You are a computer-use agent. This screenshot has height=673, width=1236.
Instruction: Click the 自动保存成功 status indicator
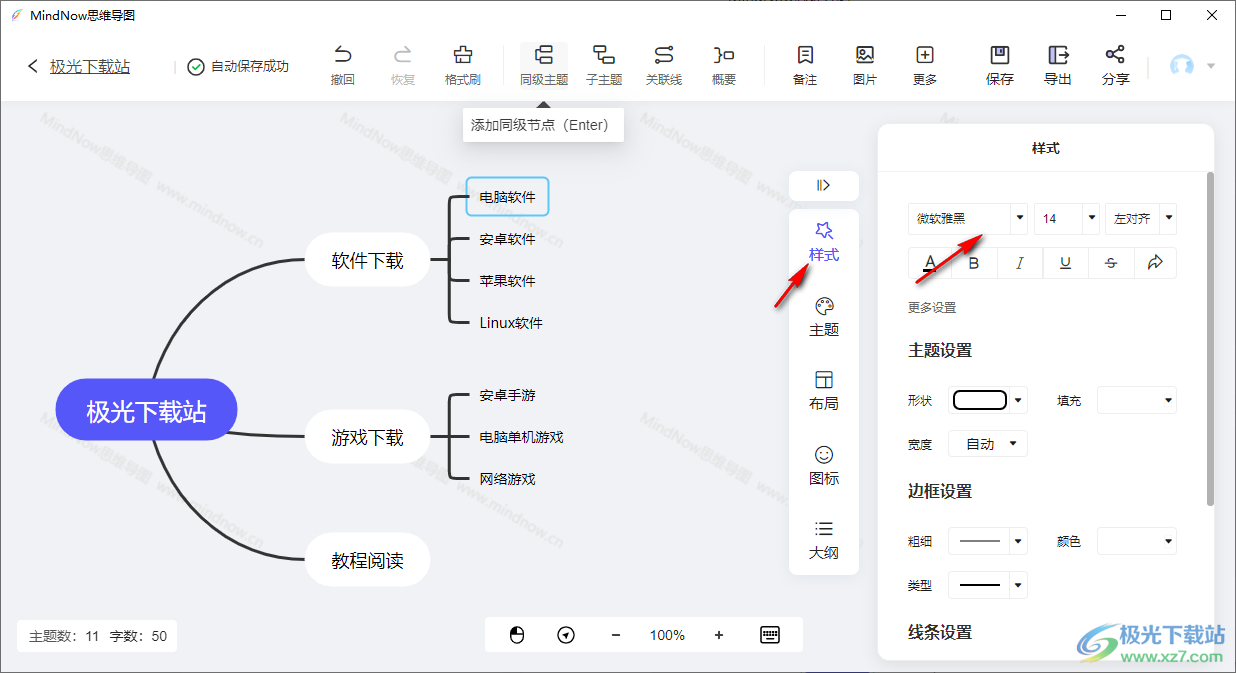pyautogui.click(x=238, y=66)
